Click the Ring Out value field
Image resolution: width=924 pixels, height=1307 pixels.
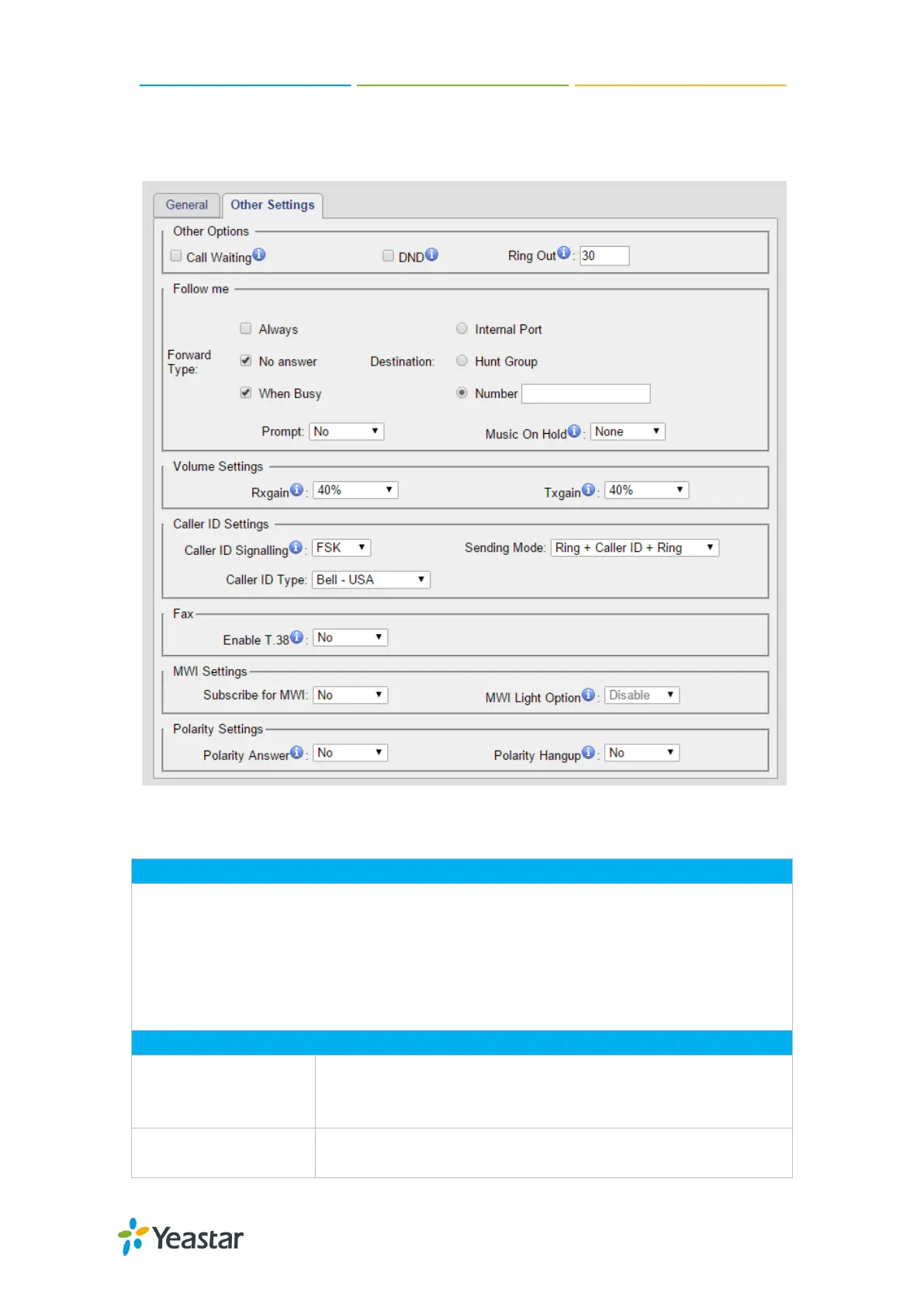605,255
